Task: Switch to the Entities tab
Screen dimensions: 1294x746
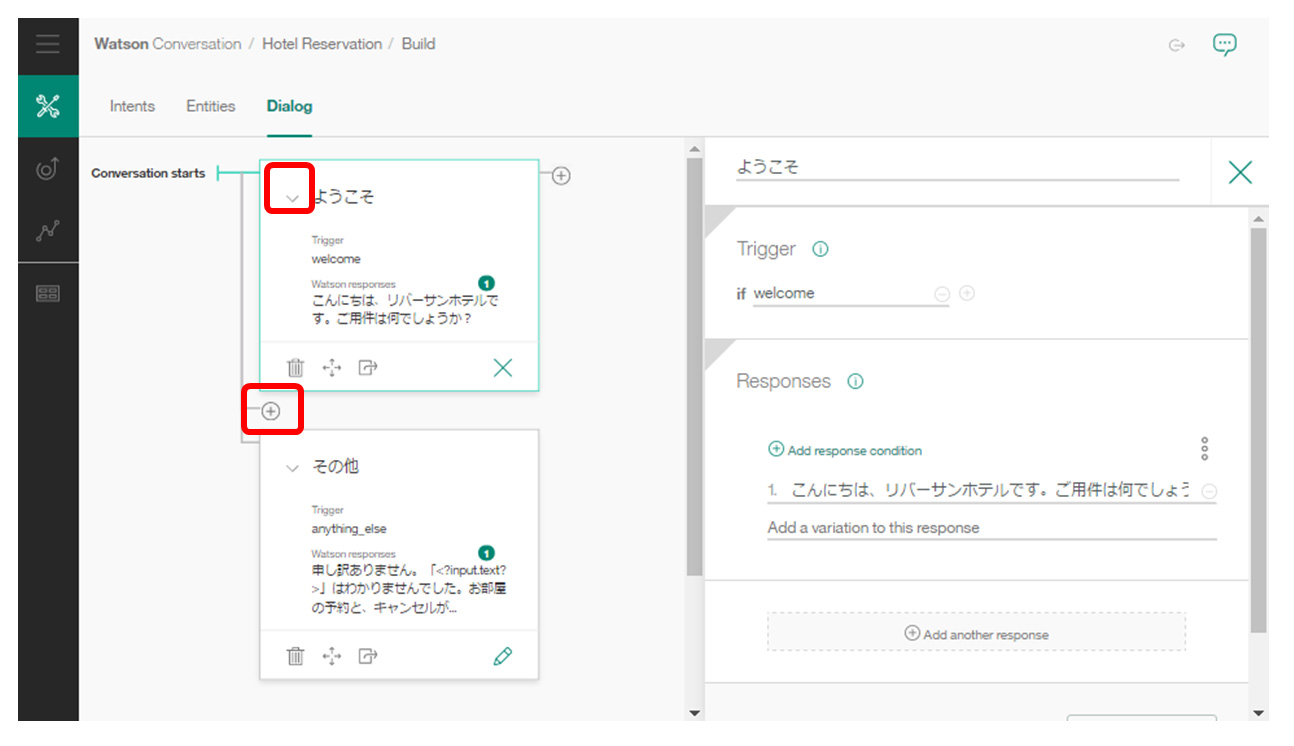Action: click(x=211, y=106)
